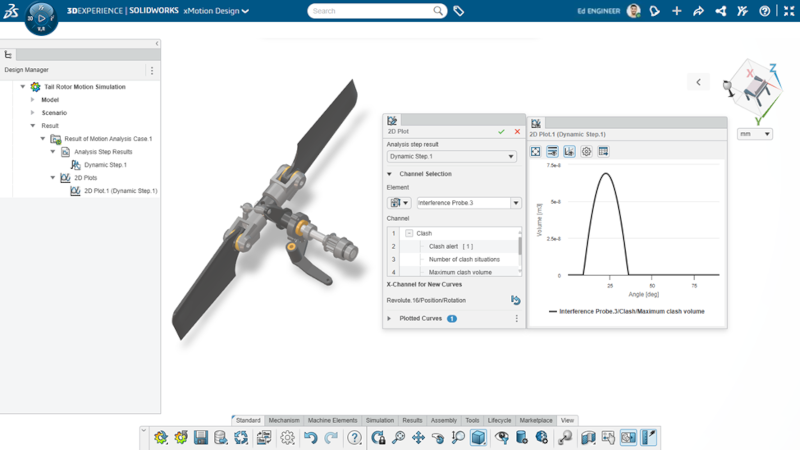Toggle the shaded cube display mode button
Image resolution: width=800 pixels, height=450 pixels.
click(478, 438)
